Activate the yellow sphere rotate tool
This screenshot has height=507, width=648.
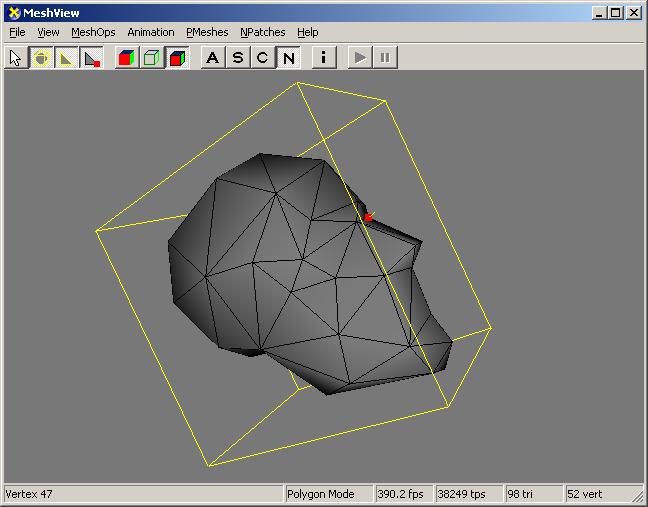(41, 57)
